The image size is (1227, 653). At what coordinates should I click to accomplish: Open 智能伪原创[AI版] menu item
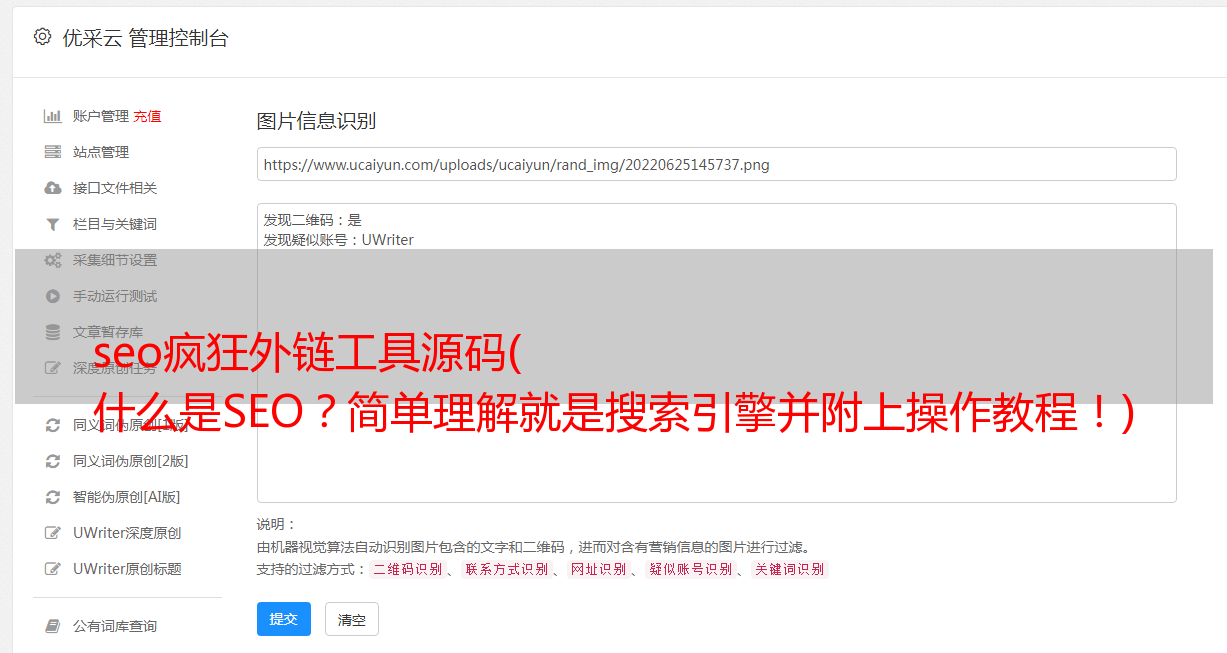(126, 497)
